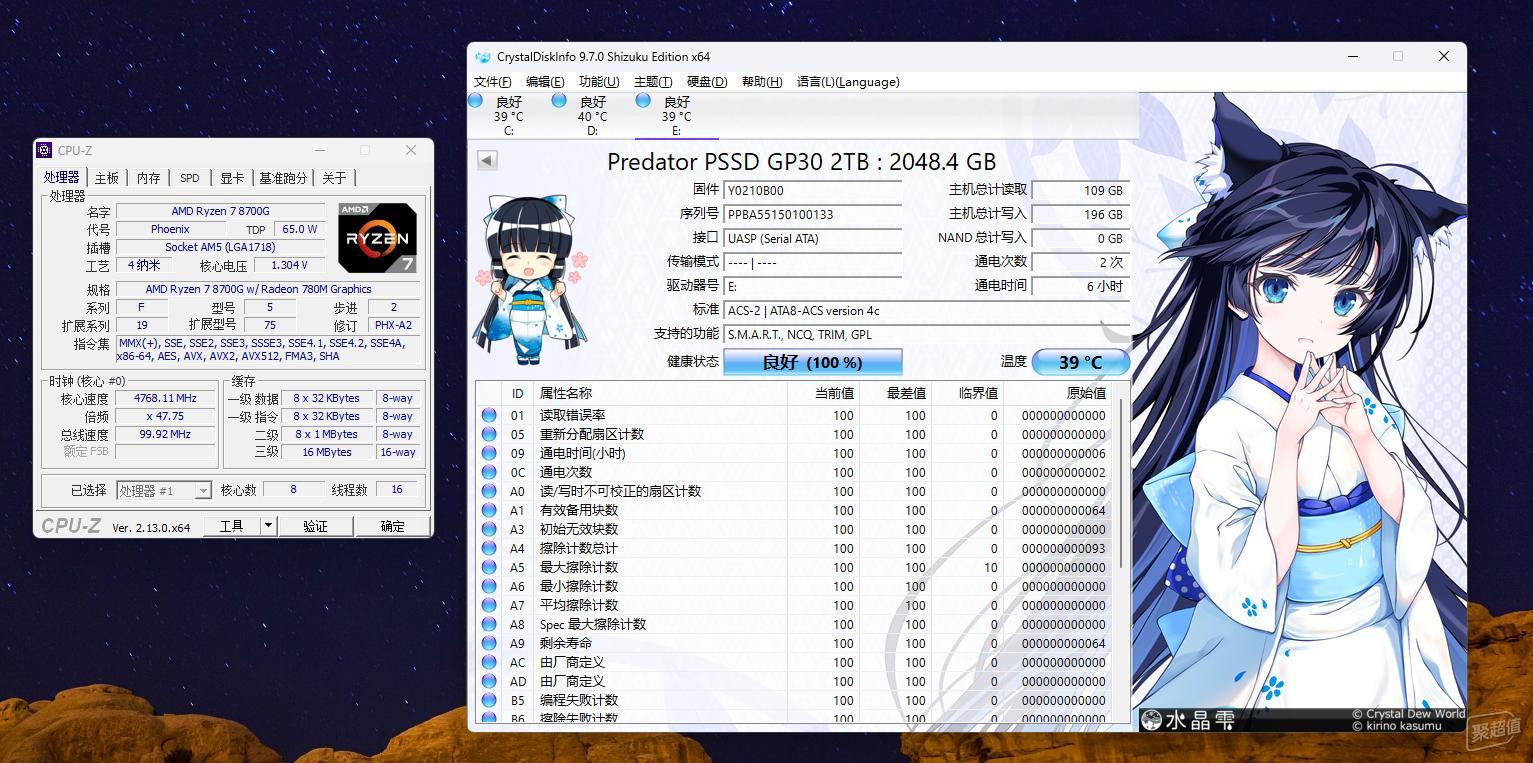
Task: Click the chibi Shizuku character image
Action: (530, 279)
